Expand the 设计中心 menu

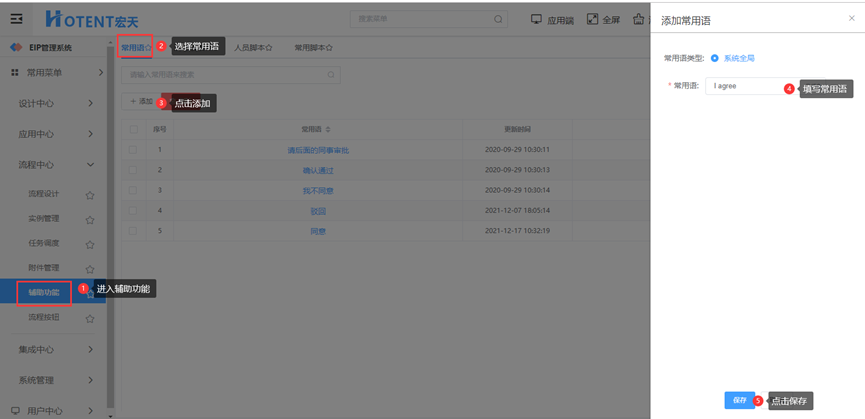[x=90, y=103]
